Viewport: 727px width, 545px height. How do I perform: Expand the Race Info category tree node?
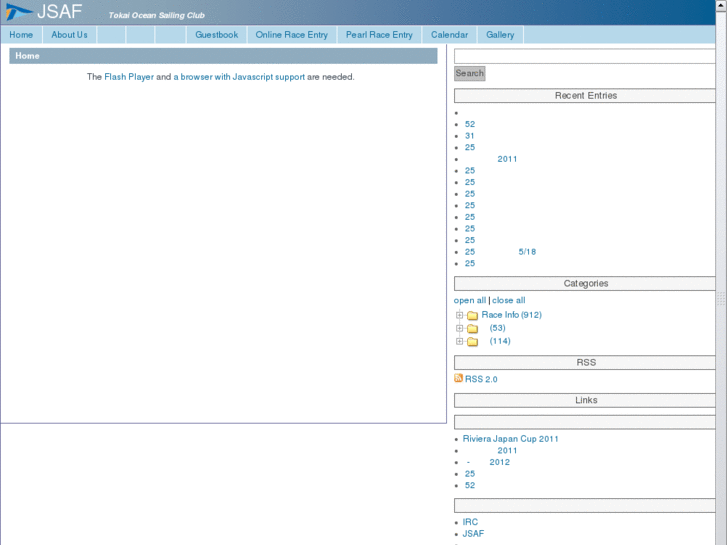460,315
